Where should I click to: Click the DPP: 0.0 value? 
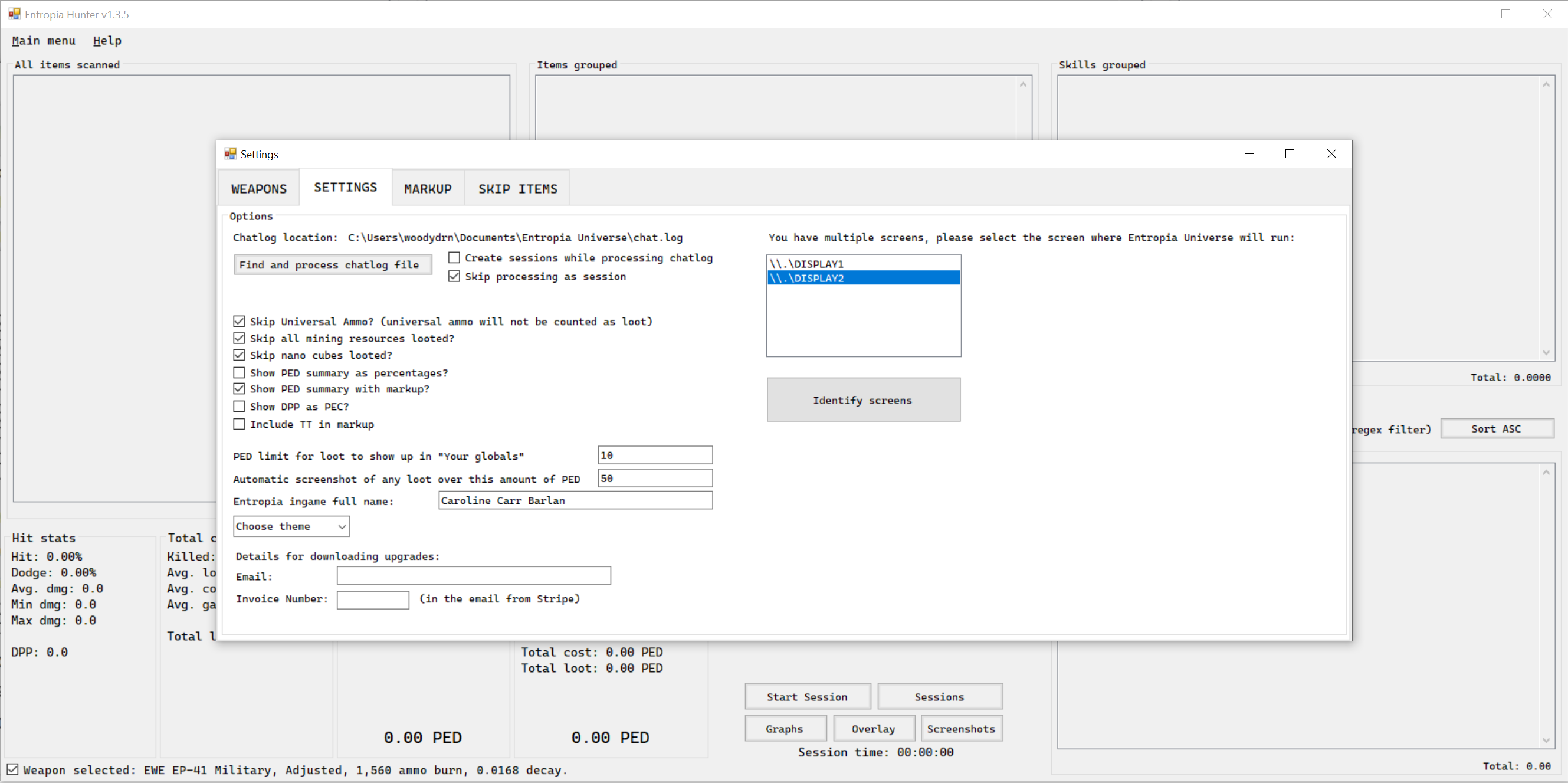(40, 652)
